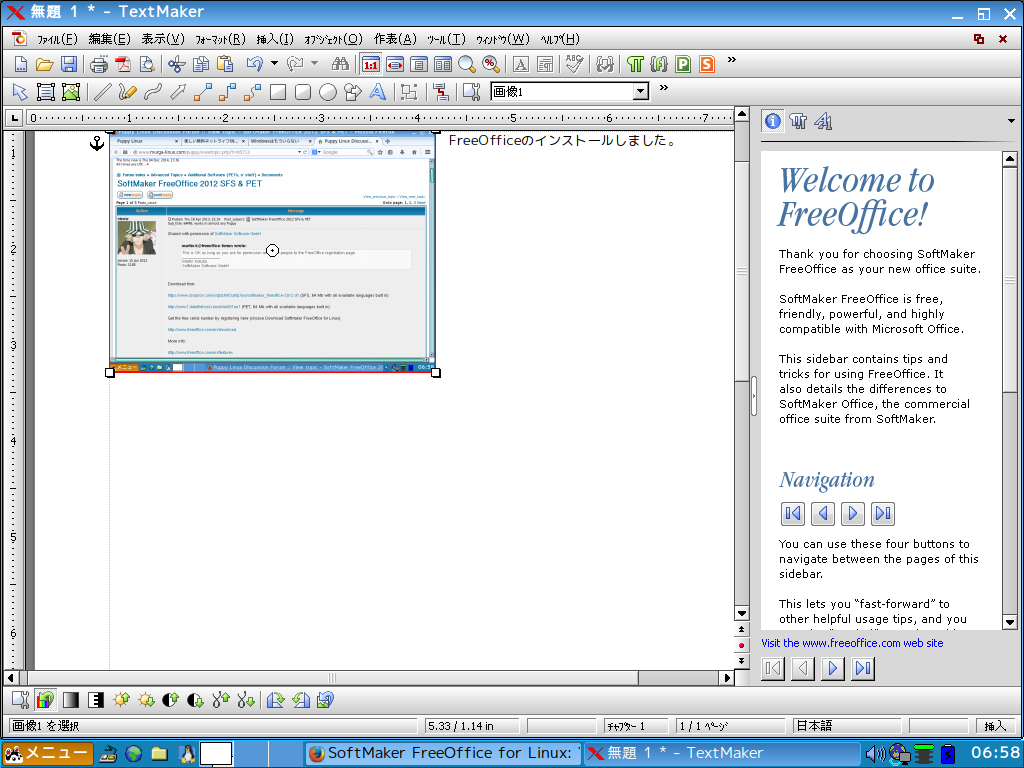Image resolution: width=1024 pixels, height=768 pixels.
Task: Select the straight line drawing tool
Action: pyautogui.click(x=102, y=92)
